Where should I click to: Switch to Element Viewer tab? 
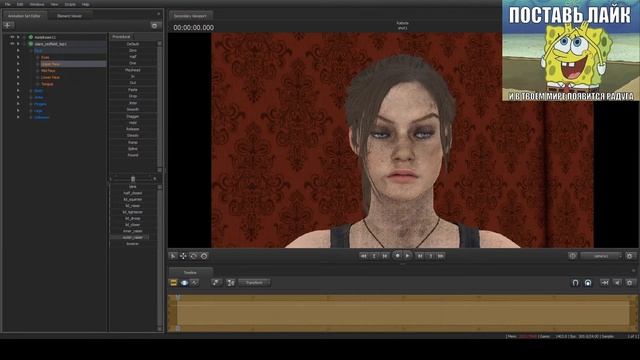click(x=69, y=16)
